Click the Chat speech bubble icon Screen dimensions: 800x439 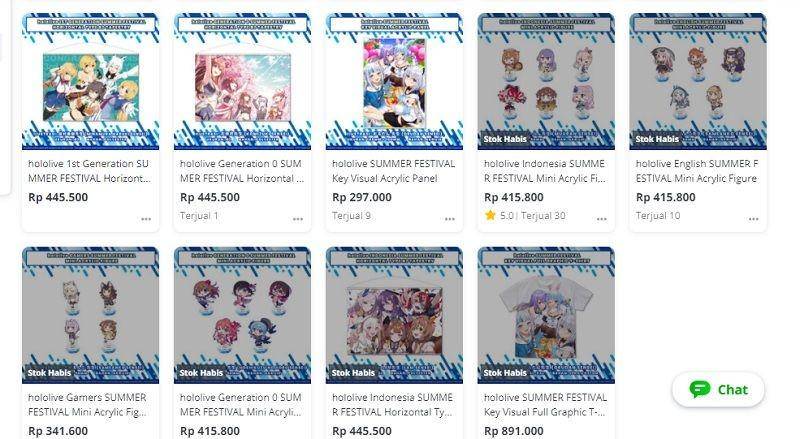coord(699,389)
